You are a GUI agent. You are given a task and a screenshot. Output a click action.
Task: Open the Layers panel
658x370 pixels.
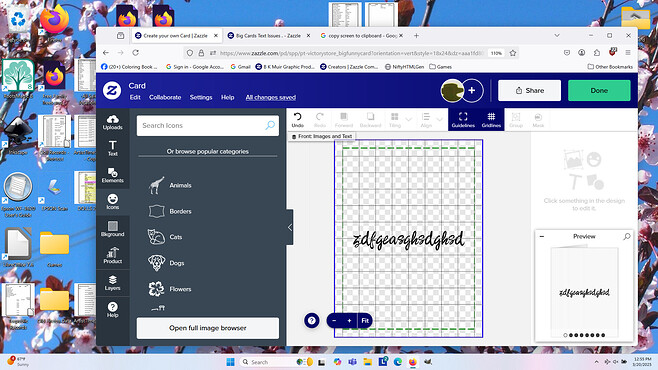pyautogui.click(x=112, y=283)
